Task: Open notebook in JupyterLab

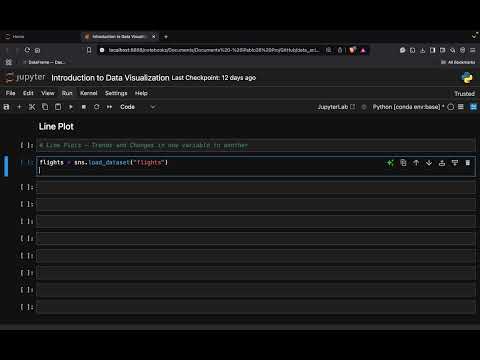Action: coord(336,107)
